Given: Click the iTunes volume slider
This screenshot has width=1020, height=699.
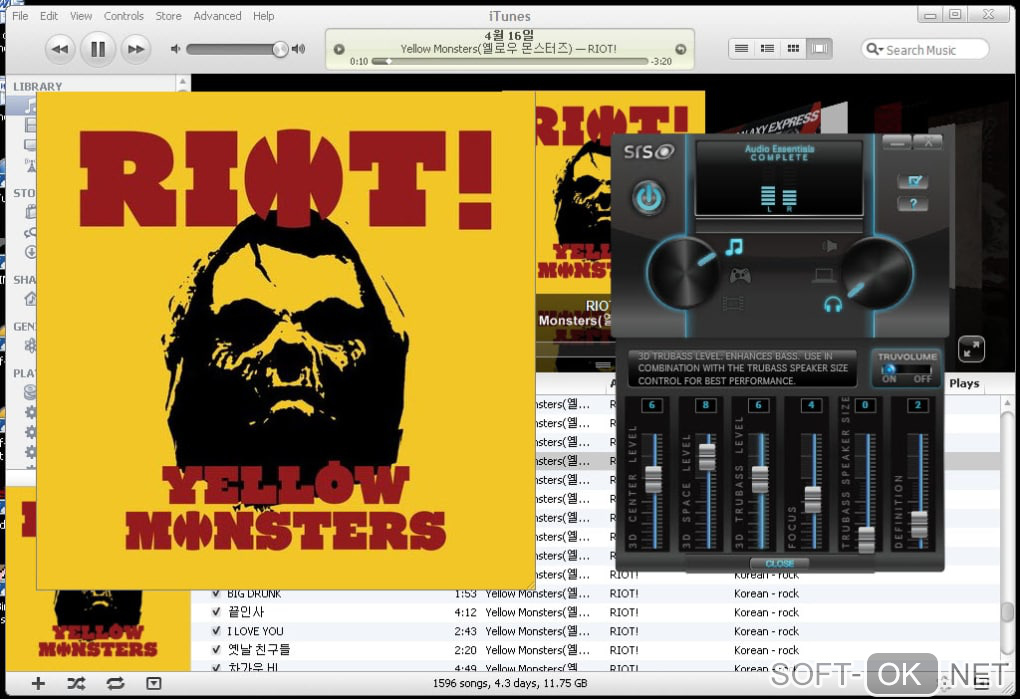Looking at the screenshot, I should [237, 49].
